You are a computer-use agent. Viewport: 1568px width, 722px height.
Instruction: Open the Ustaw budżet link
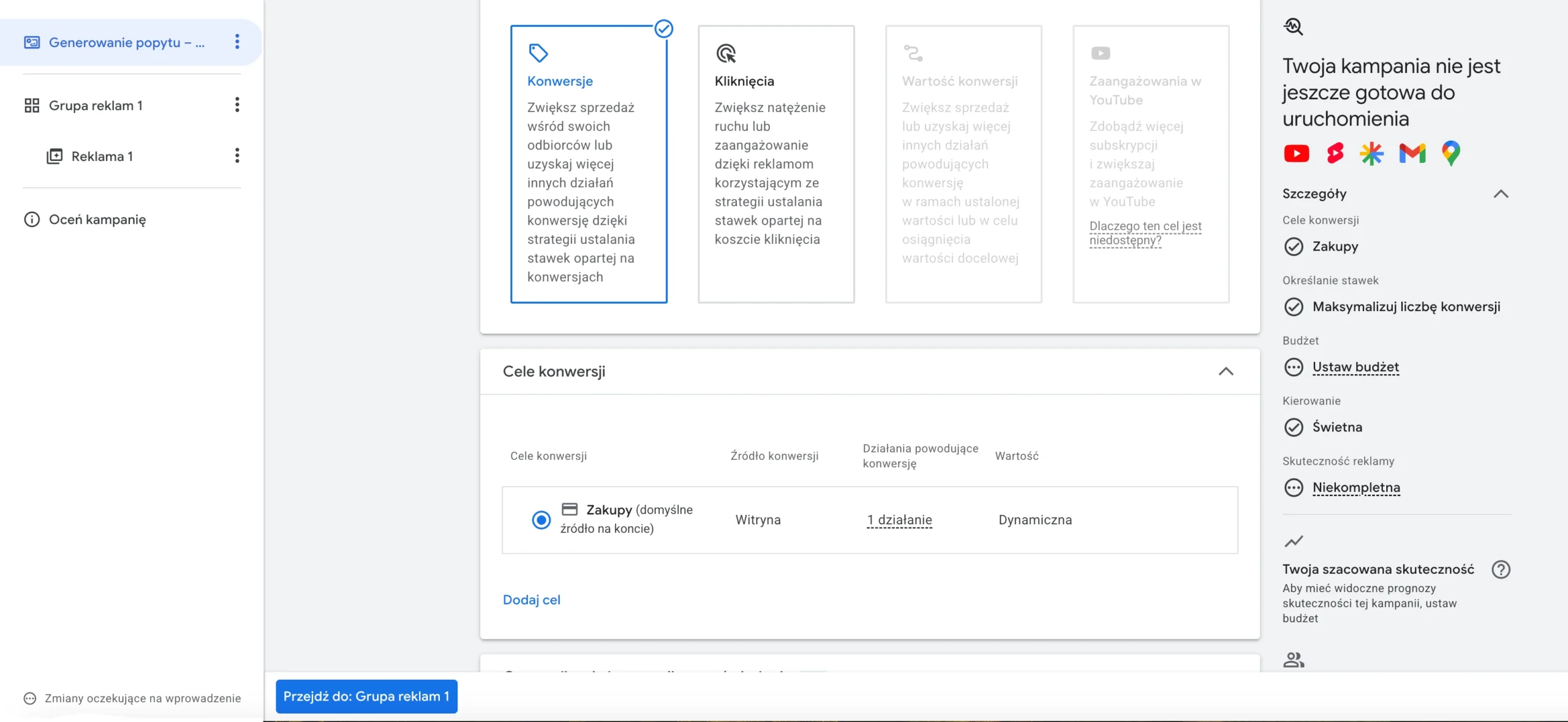(1355, 367)
